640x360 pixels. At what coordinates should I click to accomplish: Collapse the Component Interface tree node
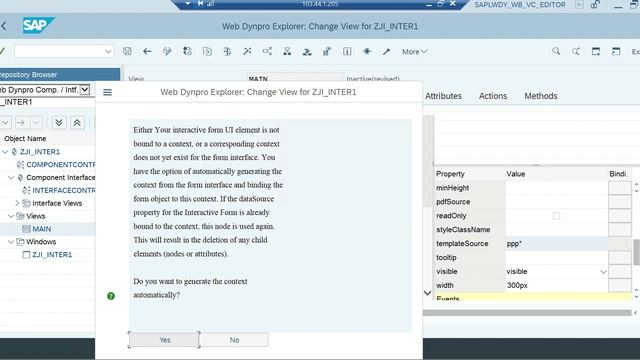point(11,178)
